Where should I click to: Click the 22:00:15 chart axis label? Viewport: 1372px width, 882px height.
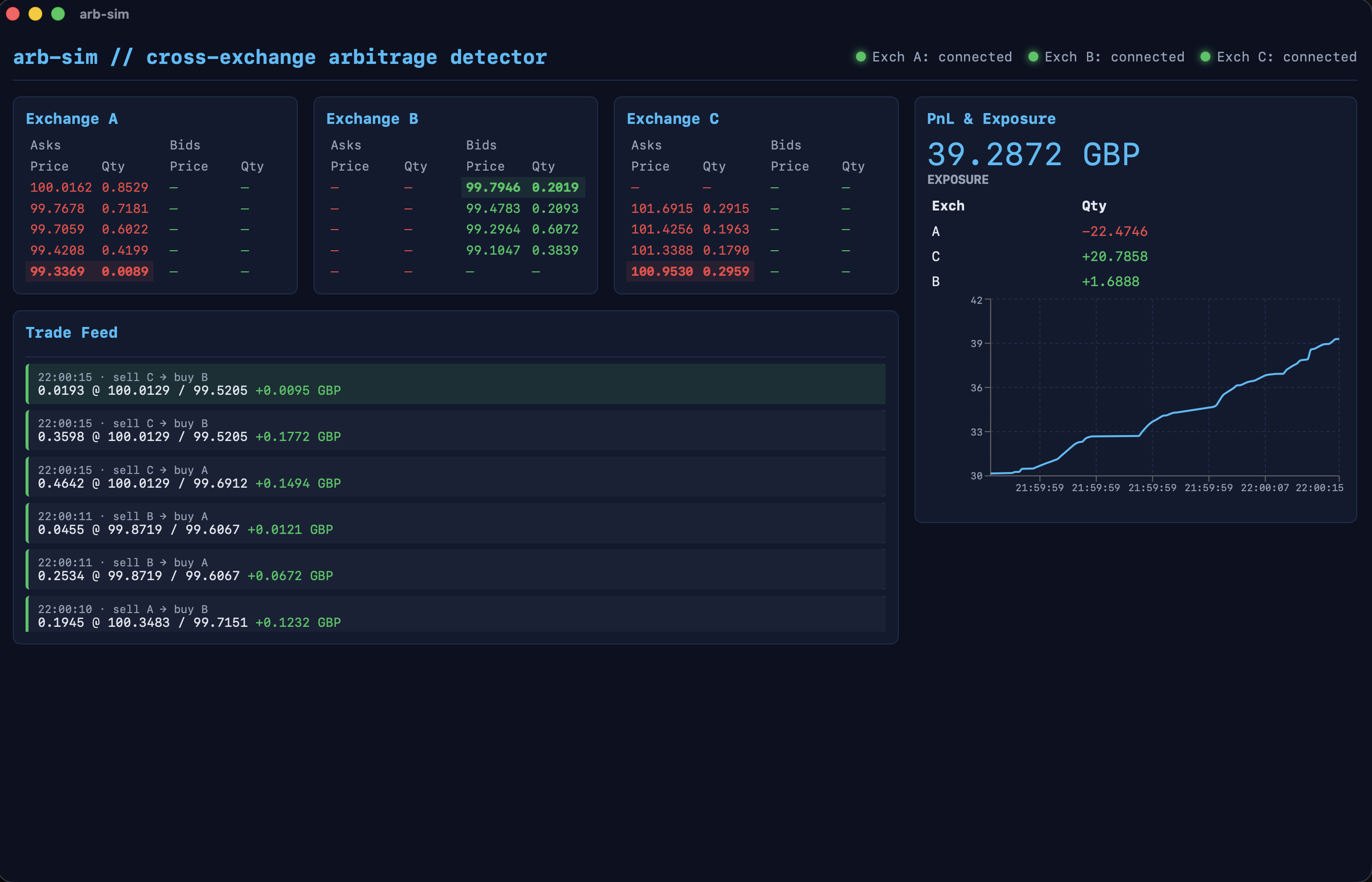[x=1319, y=487]
